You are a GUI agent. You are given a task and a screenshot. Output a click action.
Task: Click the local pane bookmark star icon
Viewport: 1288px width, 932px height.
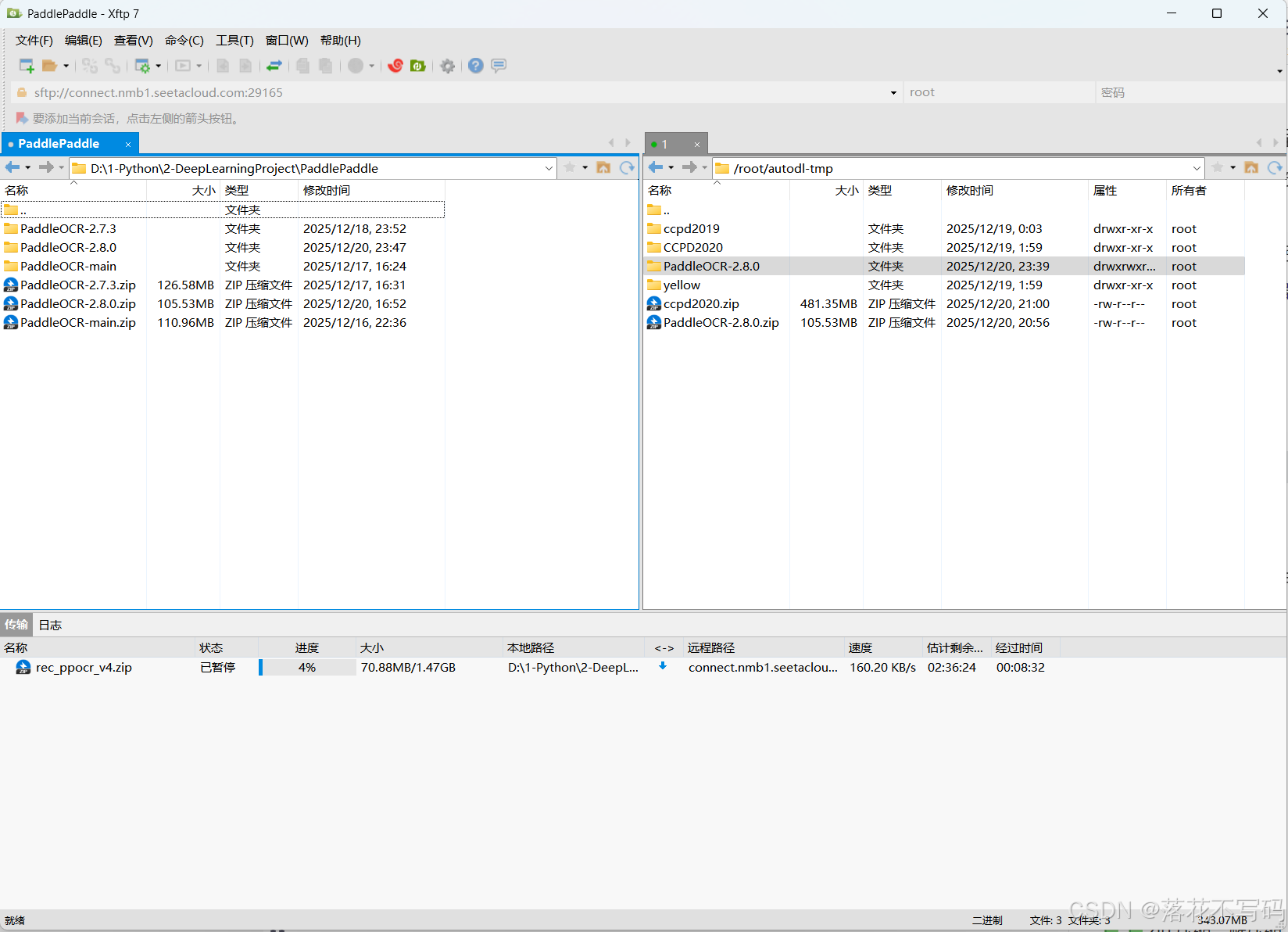pyautogui.click(x=570, y=167)
